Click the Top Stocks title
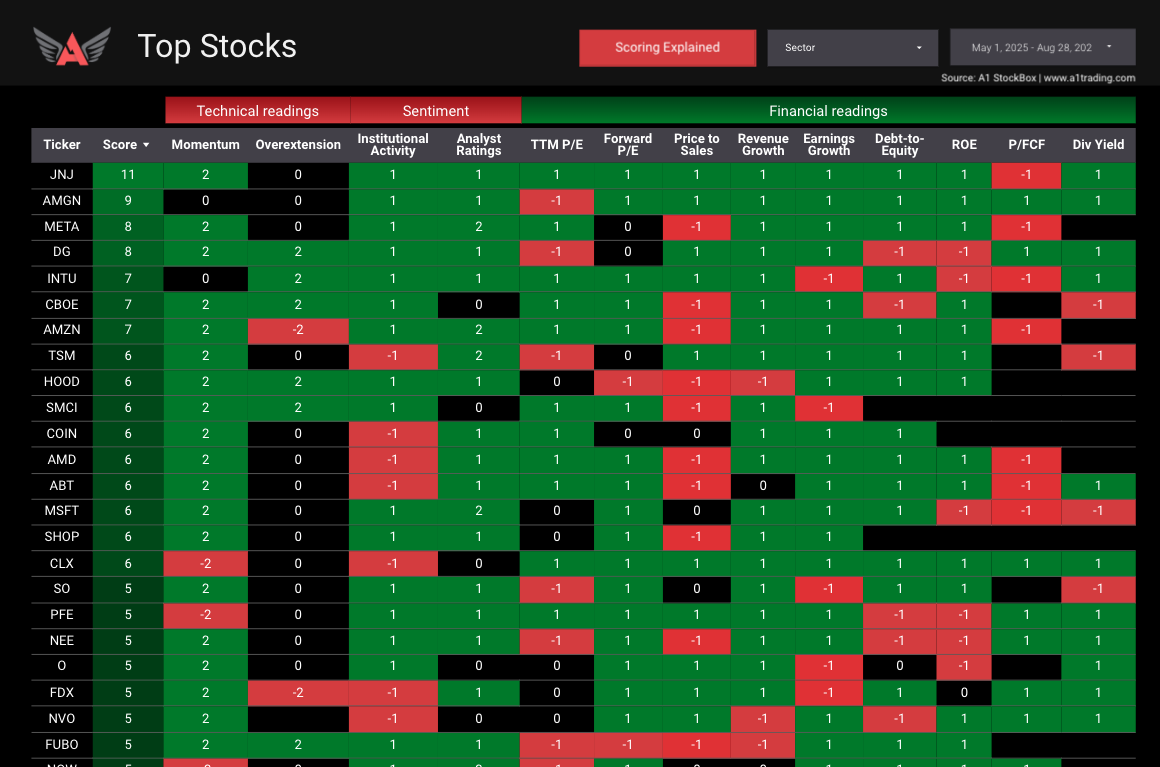 coord(217,46)
